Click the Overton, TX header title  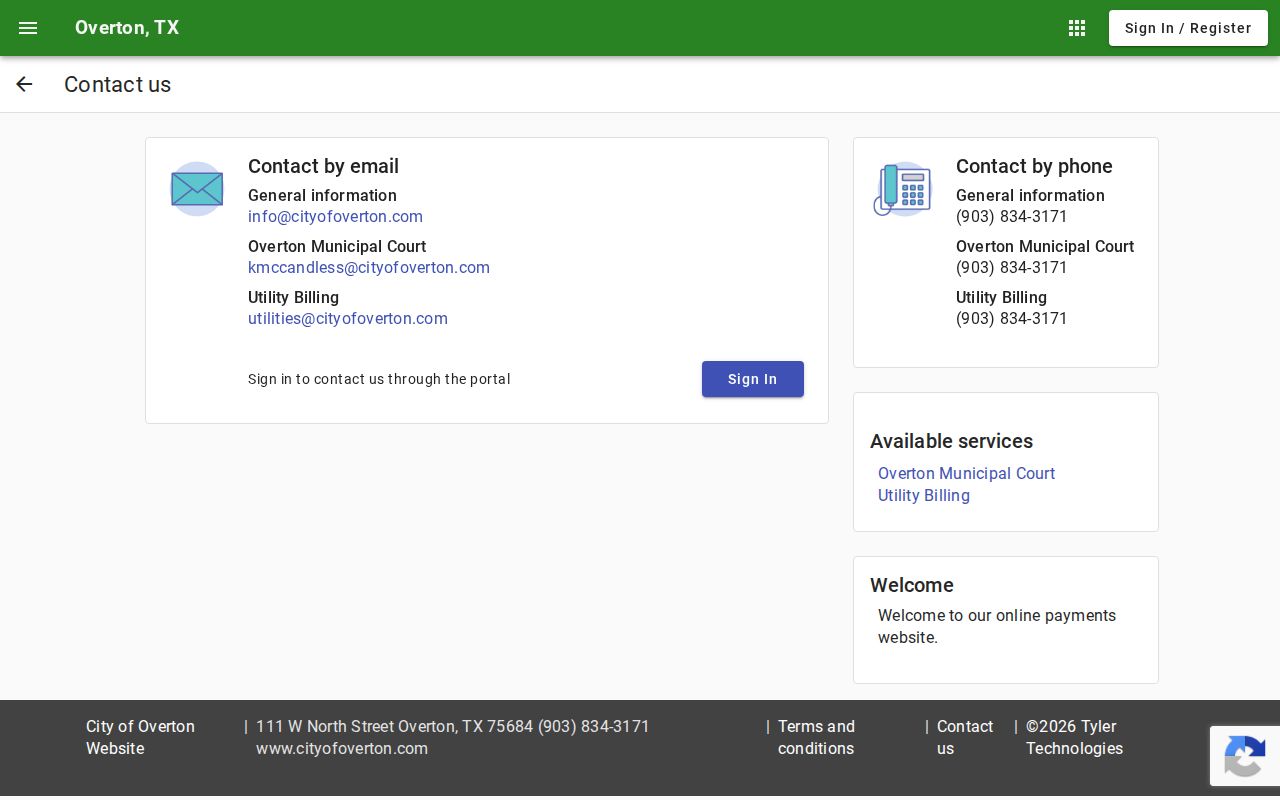[x=127, y=28]
